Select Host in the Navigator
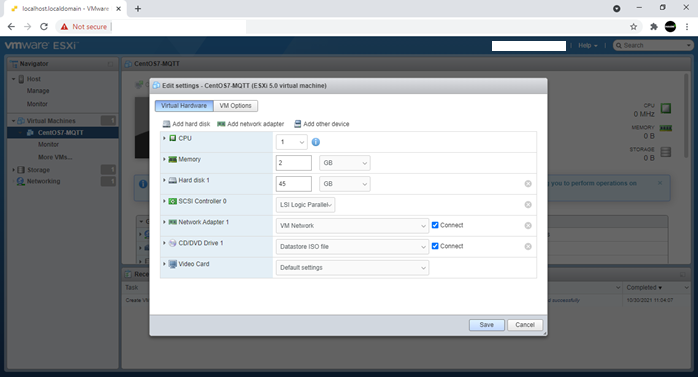The image size is (698, 377). point(33,79)
